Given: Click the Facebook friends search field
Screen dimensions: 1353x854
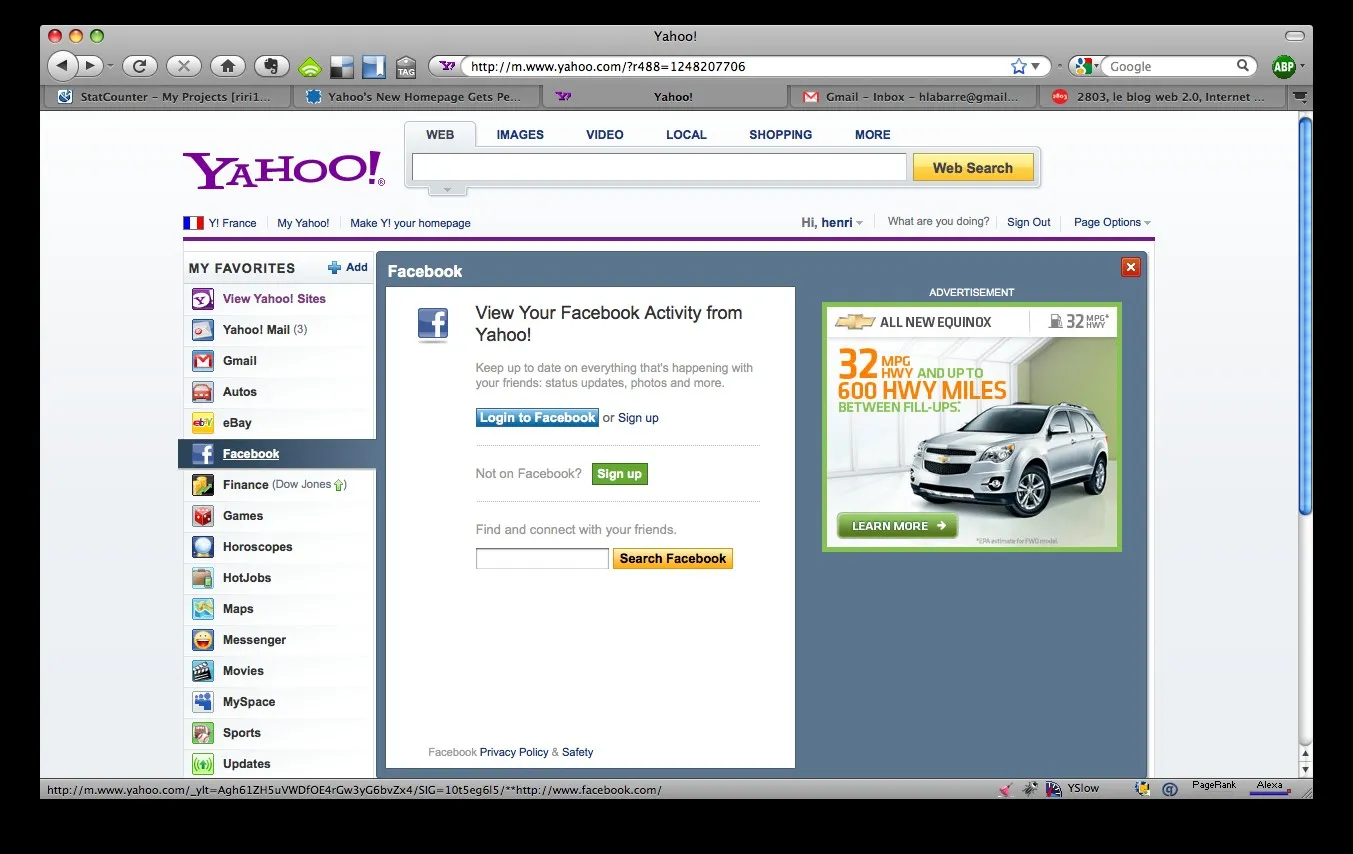Looking at the screenshot, I should click(x=542, y=559).
